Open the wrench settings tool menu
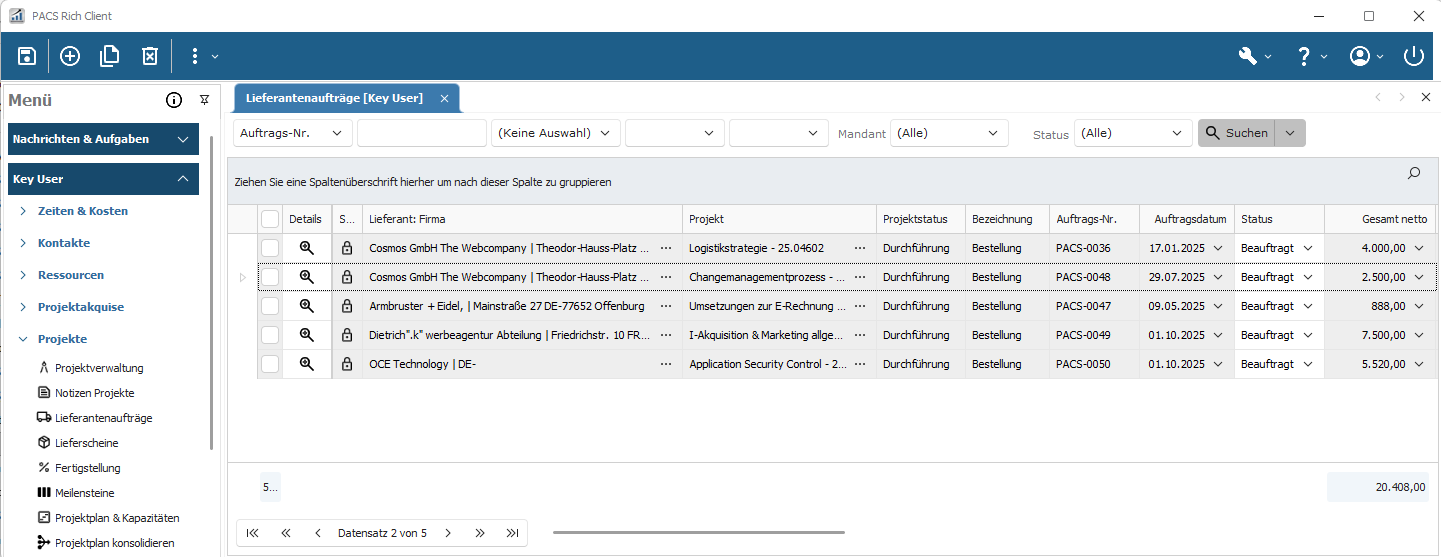 [x=1247, y=56]
